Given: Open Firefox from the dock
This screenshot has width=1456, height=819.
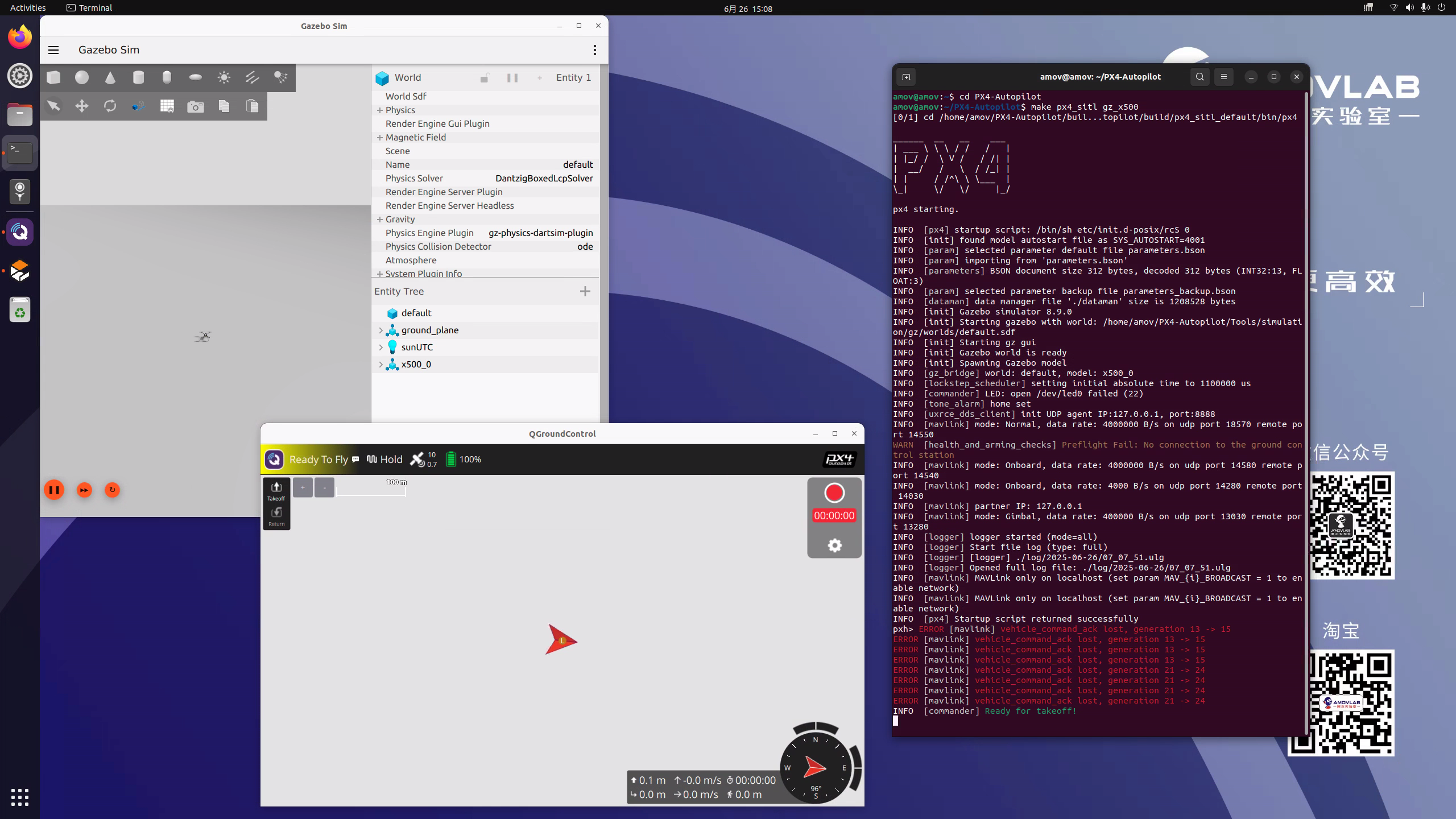Looking at the screenshot, I should point(20,38).
